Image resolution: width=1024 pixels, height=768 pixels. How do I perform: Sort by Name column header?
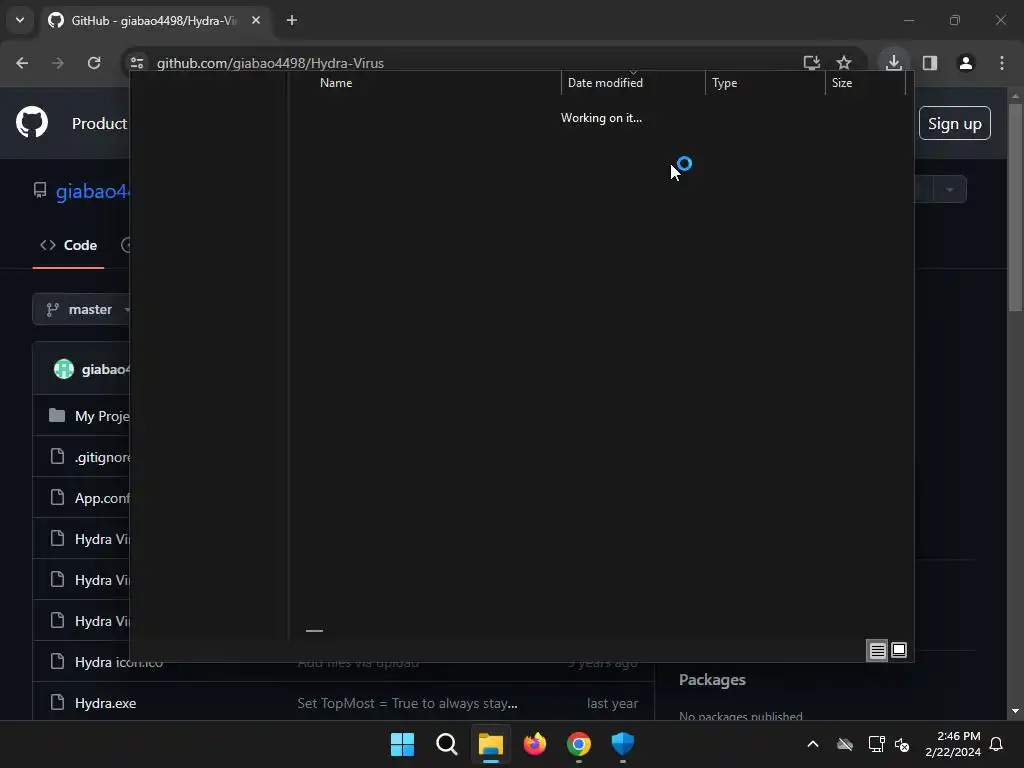(x=336, y=83)
